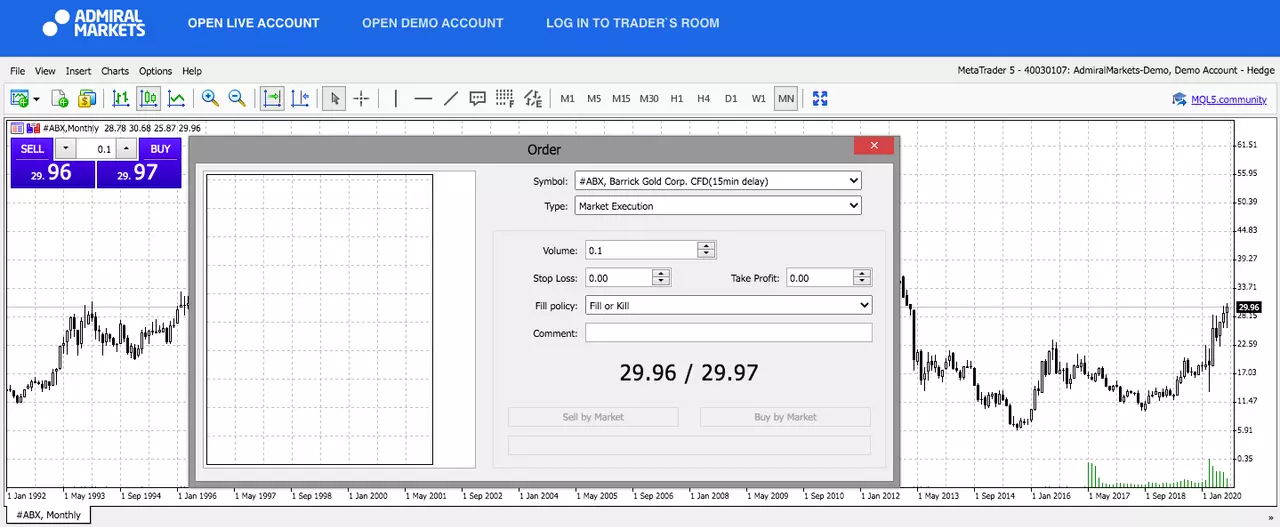Open the Options menu
The width and height of the screenshot is (1280, 527).
(x=155, y=71)
